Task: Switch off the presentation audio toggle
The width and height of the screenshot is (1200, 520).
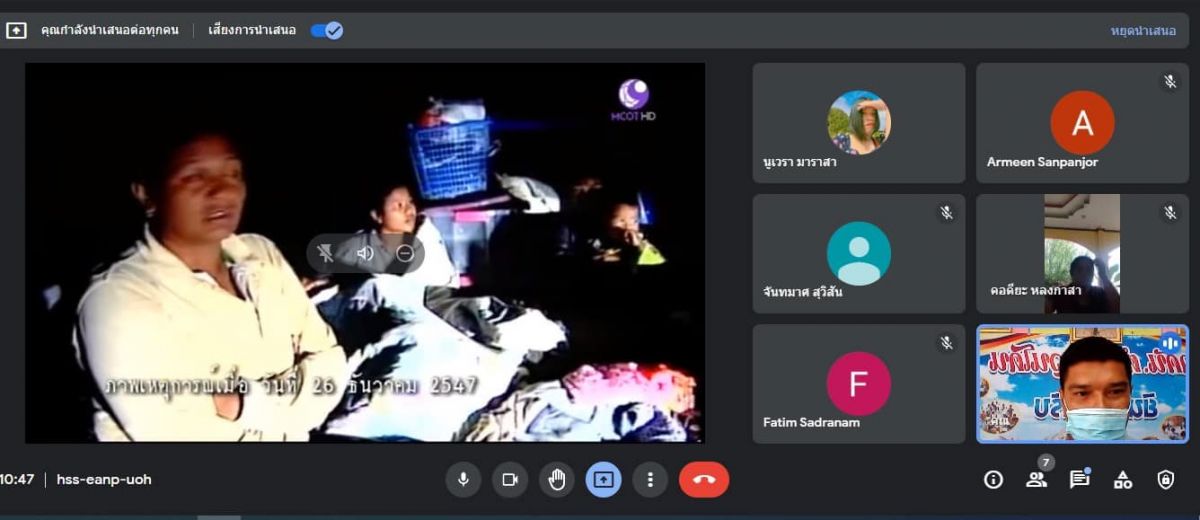Action: [327, 30]
